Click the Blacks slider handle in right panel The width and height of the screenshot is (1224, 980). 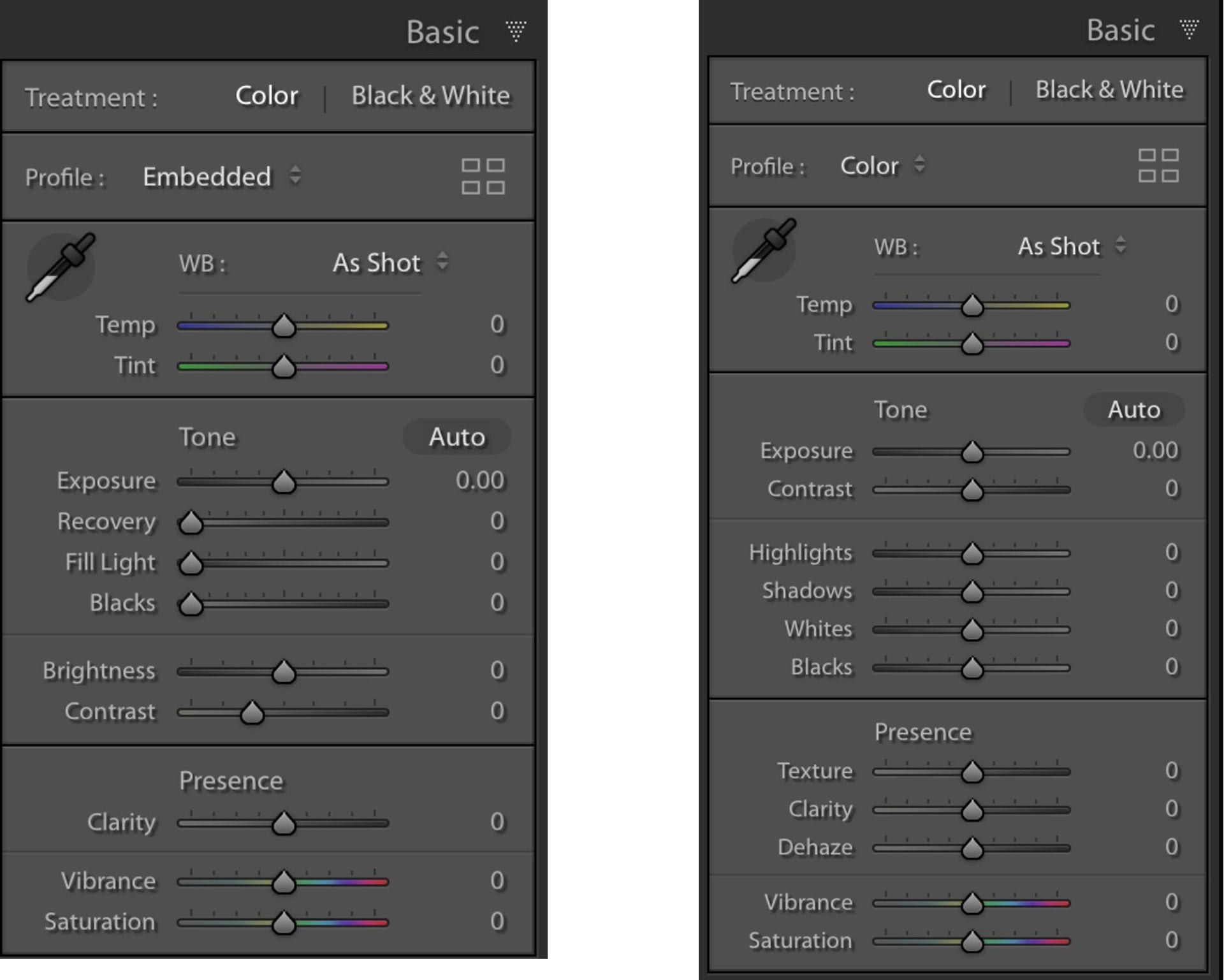[x=972, y=669]
